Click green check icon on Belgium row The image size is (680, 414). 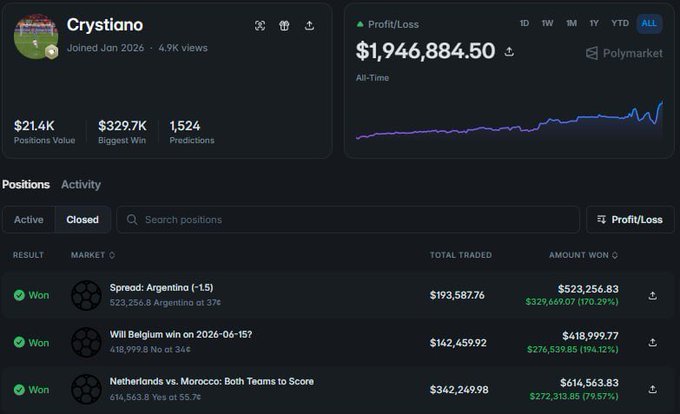click(19, 342)
